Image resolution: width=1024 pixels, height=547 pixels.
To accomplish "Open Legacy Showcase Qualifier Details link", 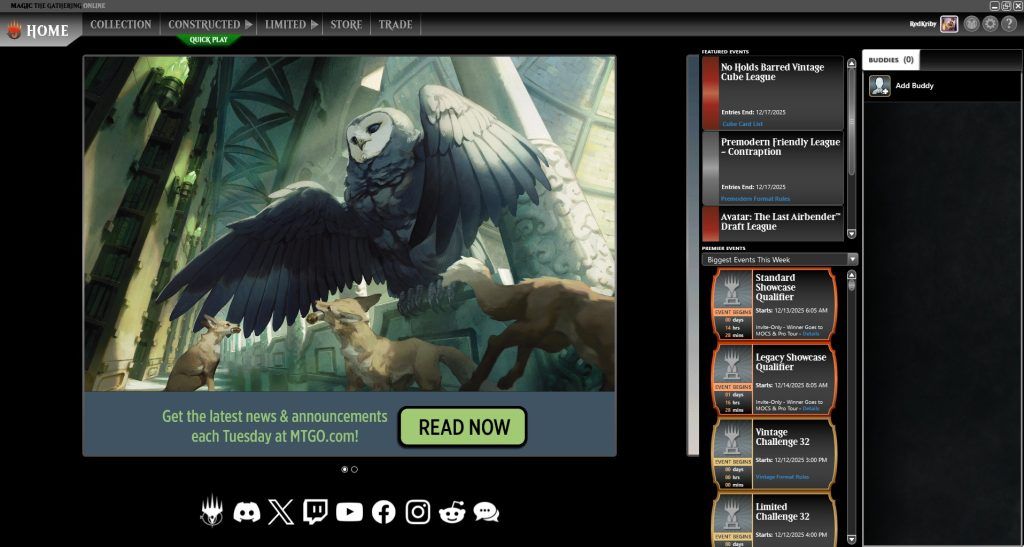I will coord(810,409).
